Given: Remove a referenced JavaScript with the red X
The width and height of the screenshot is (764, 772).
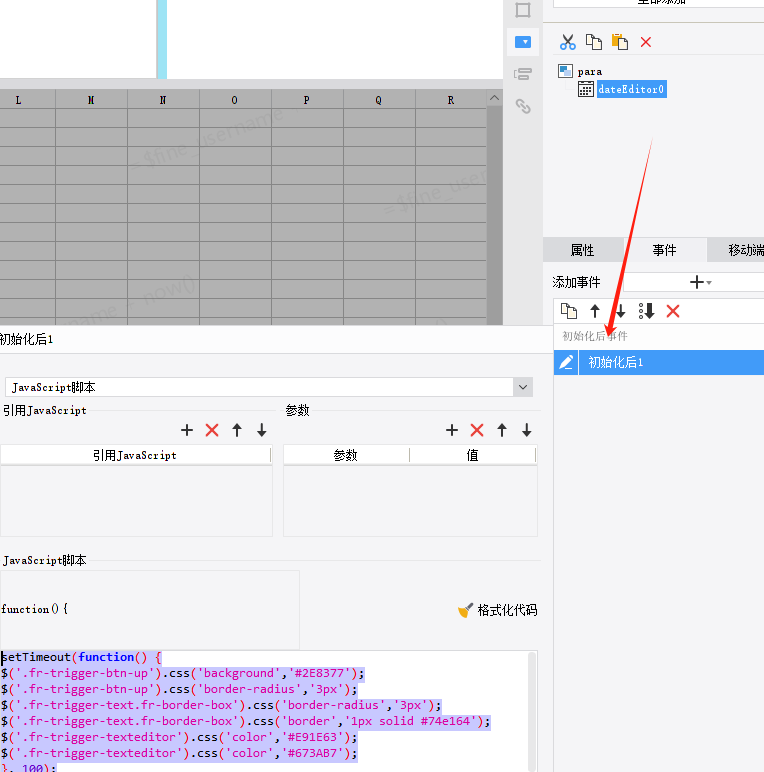Looking at the screenshot, I should coord(212,430).
